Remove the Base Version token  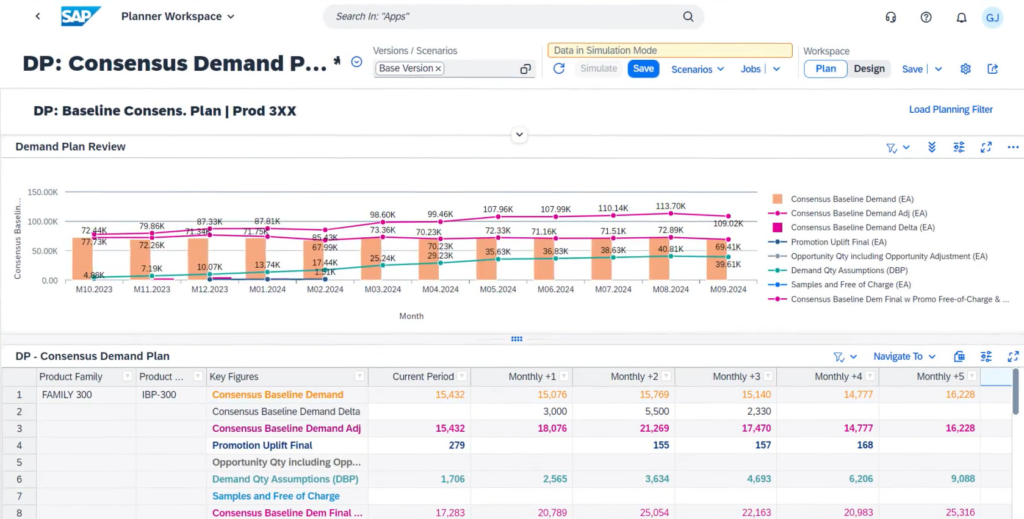pyautogui.click(x=438, y=69)
